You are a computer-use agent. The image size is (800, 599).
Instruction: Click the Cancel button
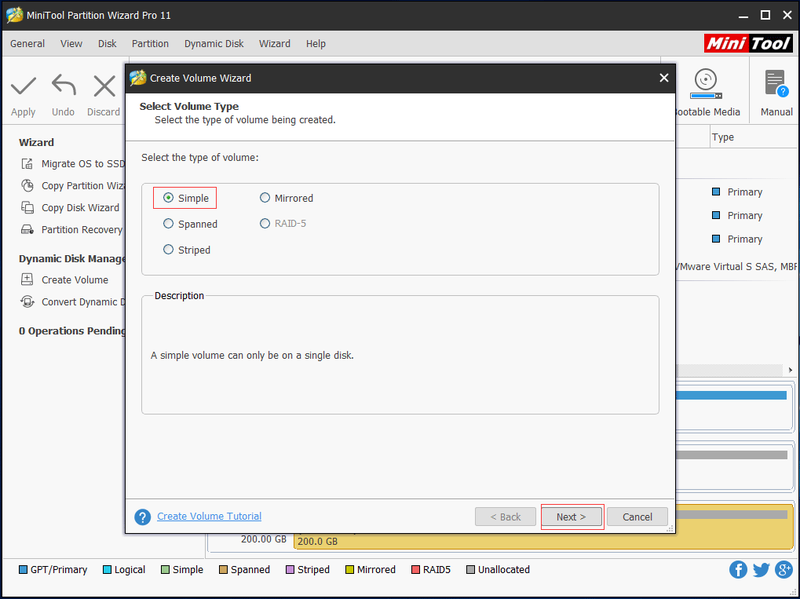tap(637, 517)
